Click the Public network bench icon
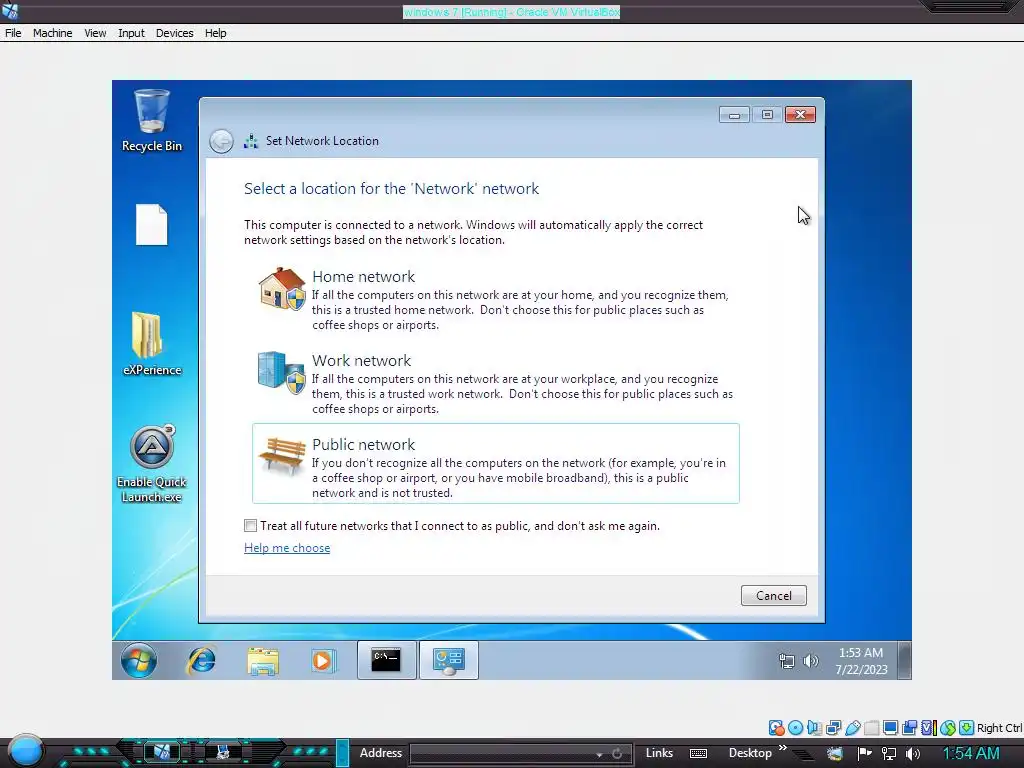The image size is (1024, 768). [x=282, y=455]
